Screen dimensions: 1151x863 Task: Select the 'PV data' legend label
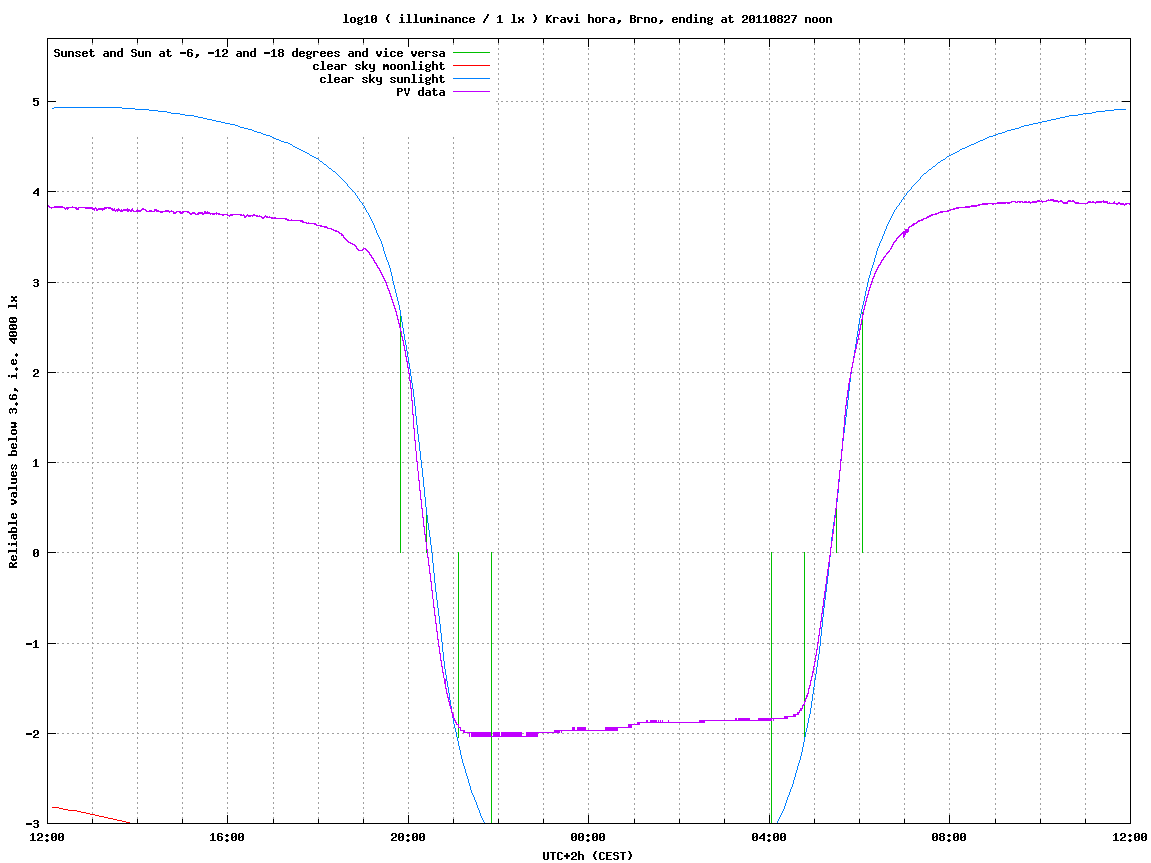tap(421, 92)
